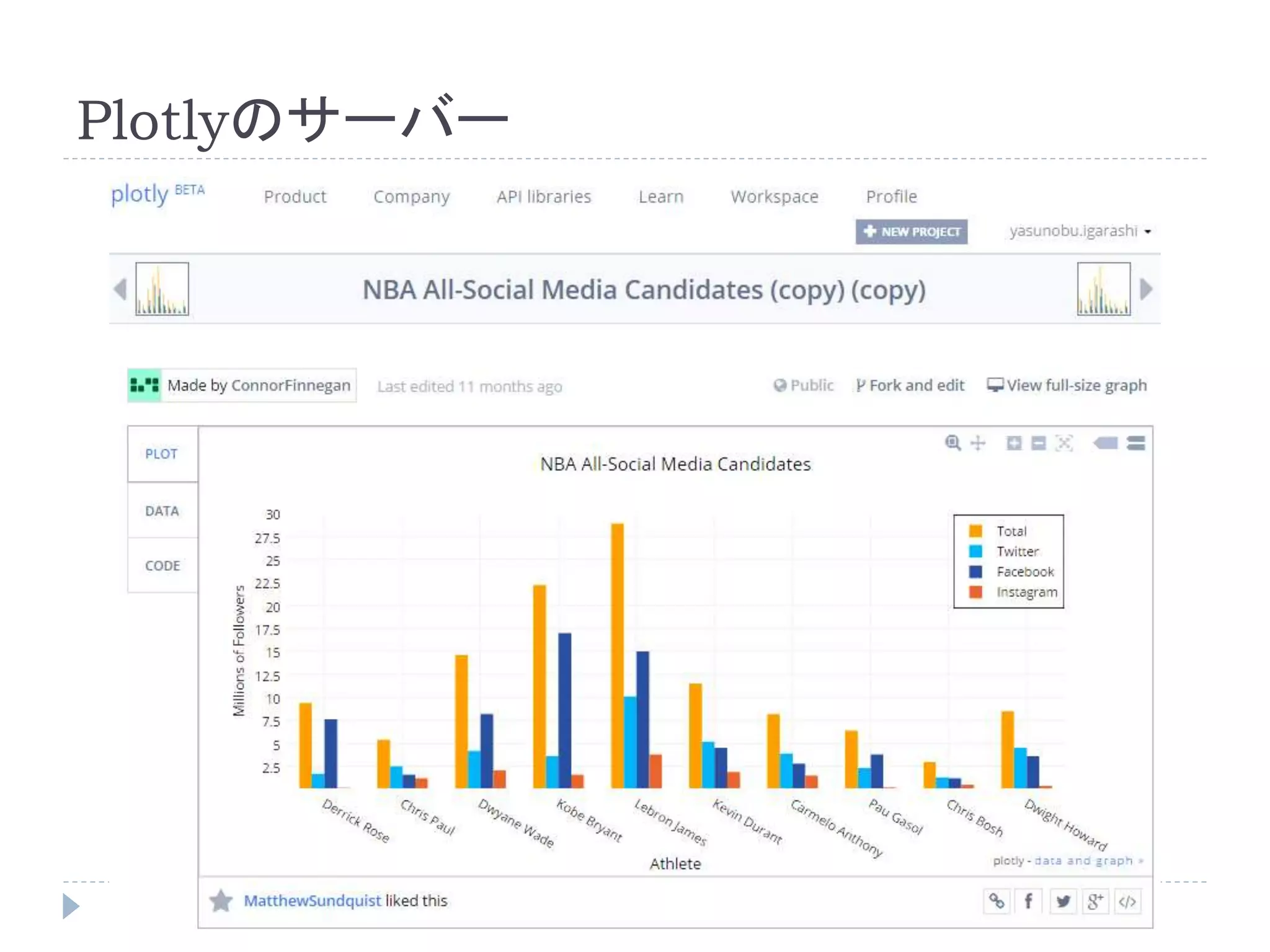Go to the next graph with the right arrow
This screenshot has width=1270, height=952.
1146,289
